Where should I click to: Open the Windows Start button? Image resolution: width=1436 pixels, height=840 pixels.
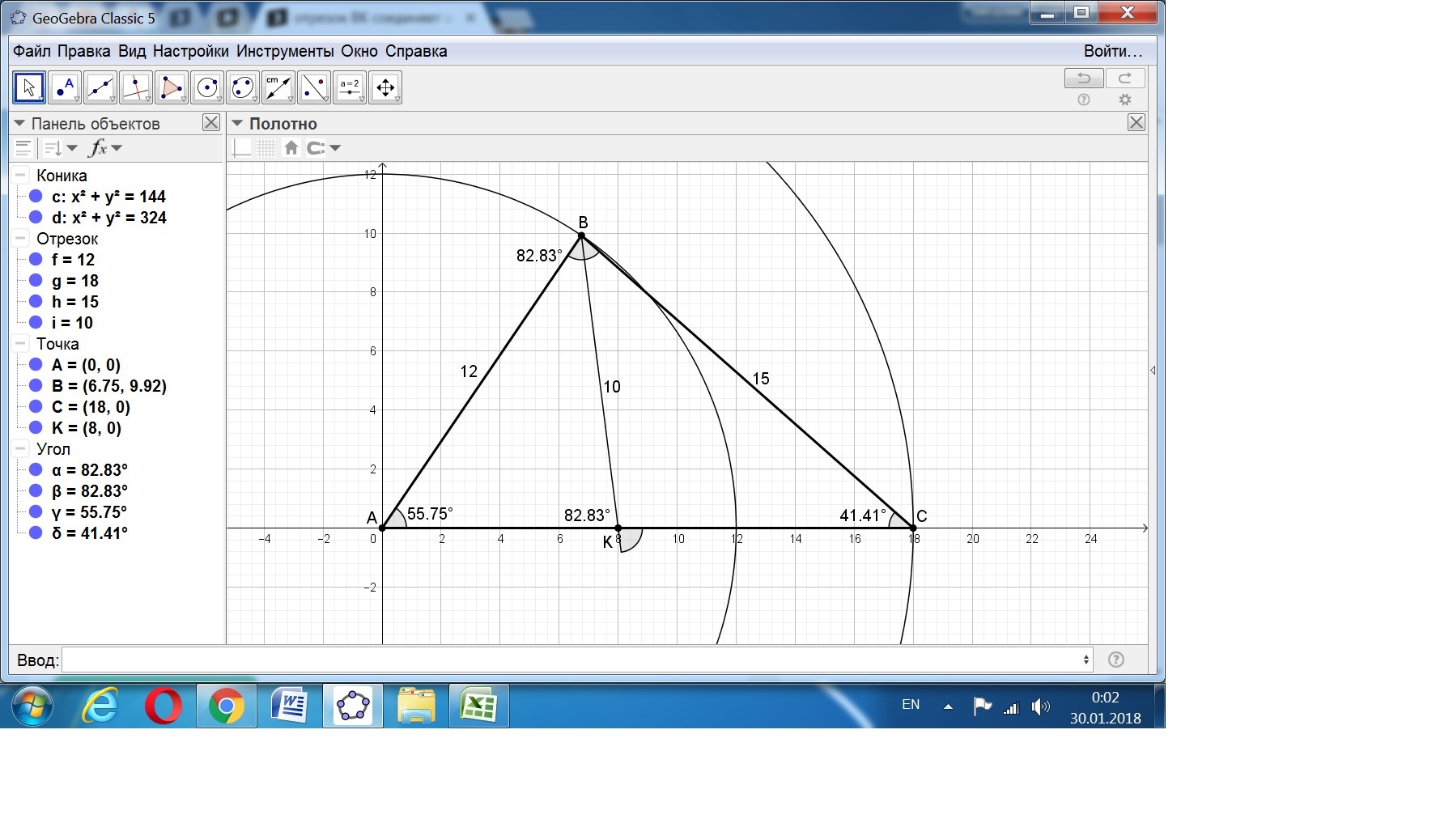coord(32,706)
